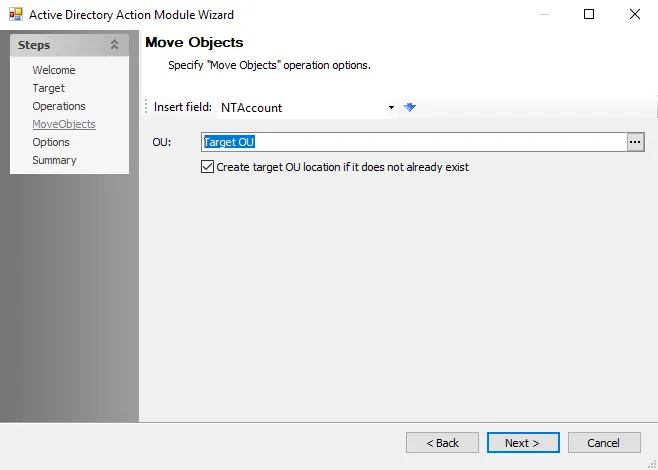Go to the Options step
The width and height of the screenshot is (658, 470).
[x=51, y=142]
